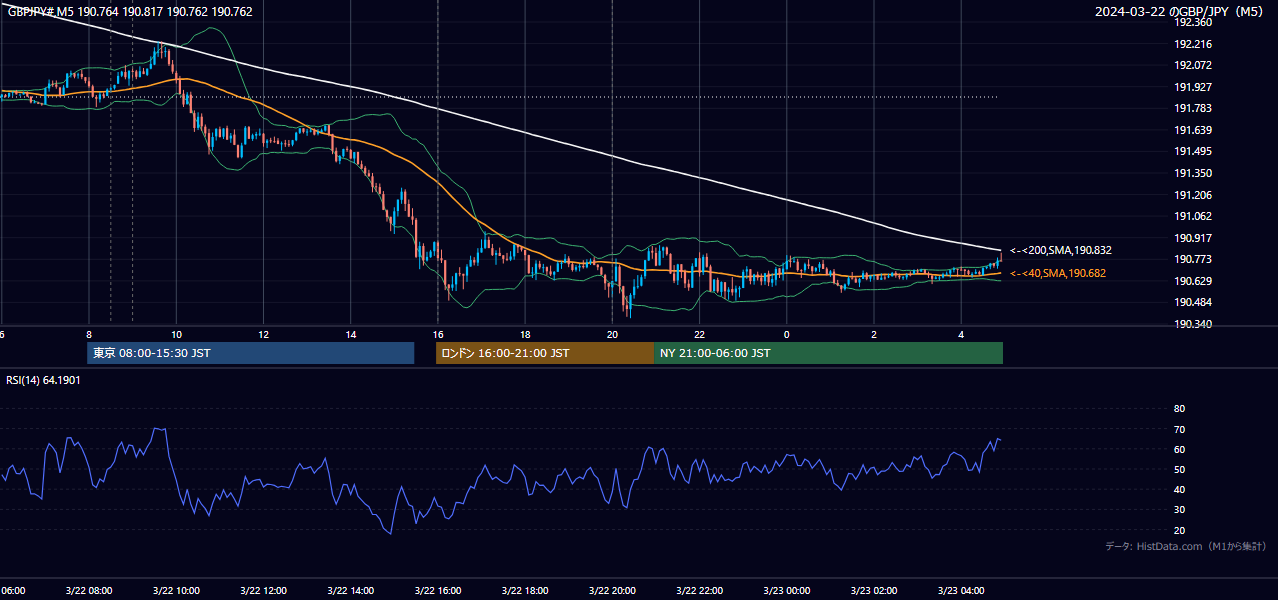
Task: Click the '3/22 10:00' bottom time label
Action: tap(176, 590)
